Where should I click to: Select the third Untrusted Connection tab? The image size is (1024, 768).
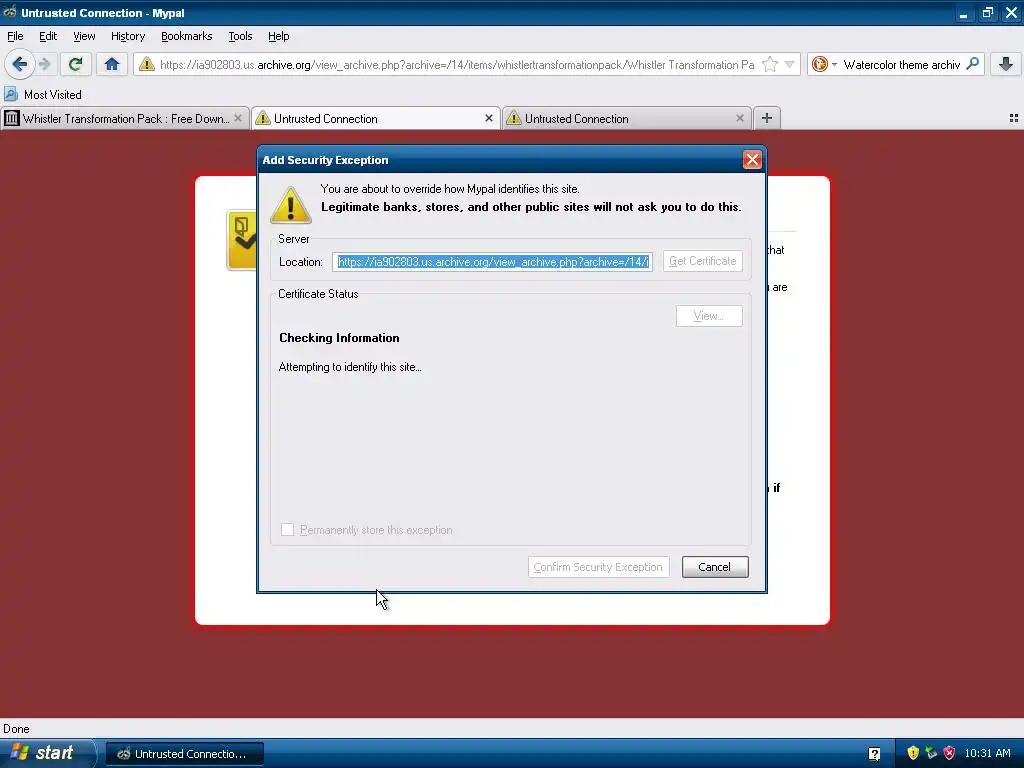point(627,118)
